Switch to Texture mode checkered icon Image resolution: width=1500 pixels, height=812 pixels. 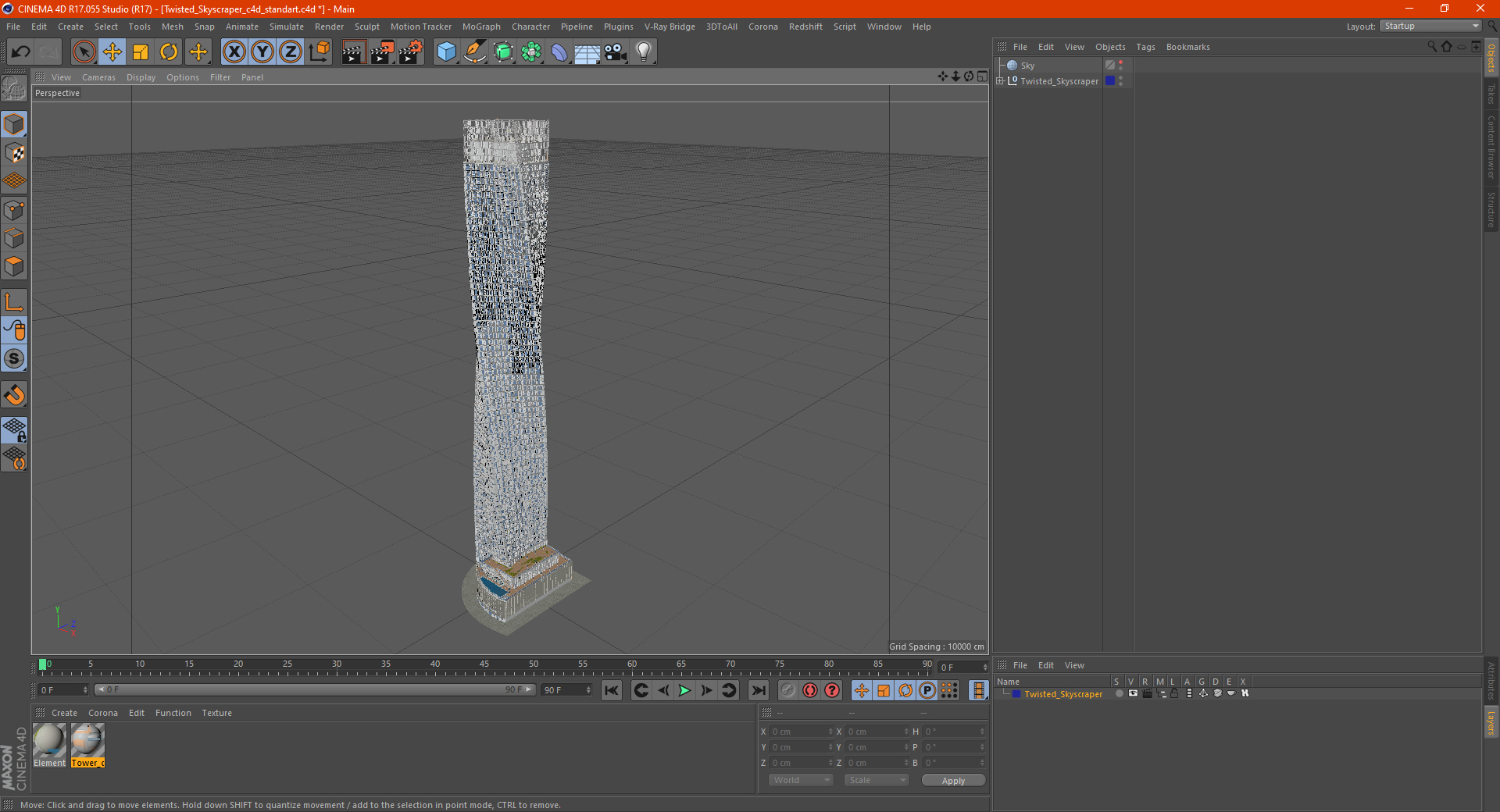click(x=14, y=153)
